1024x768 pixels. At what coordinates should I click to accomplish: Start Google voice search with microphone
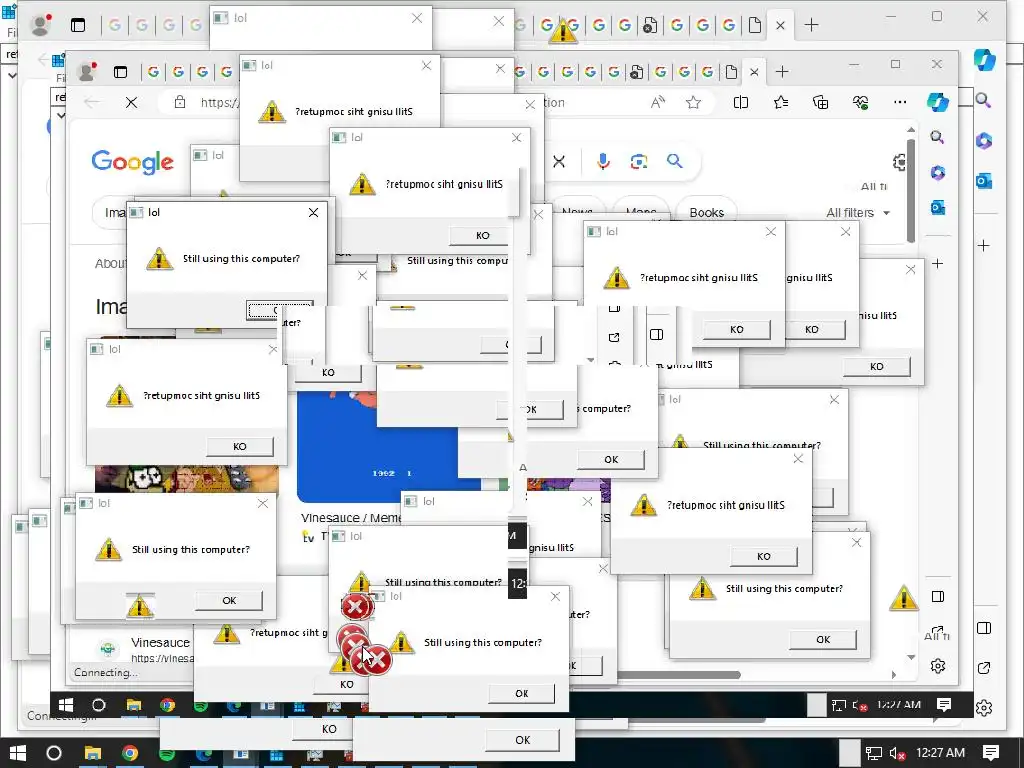(x=603, y=161)
